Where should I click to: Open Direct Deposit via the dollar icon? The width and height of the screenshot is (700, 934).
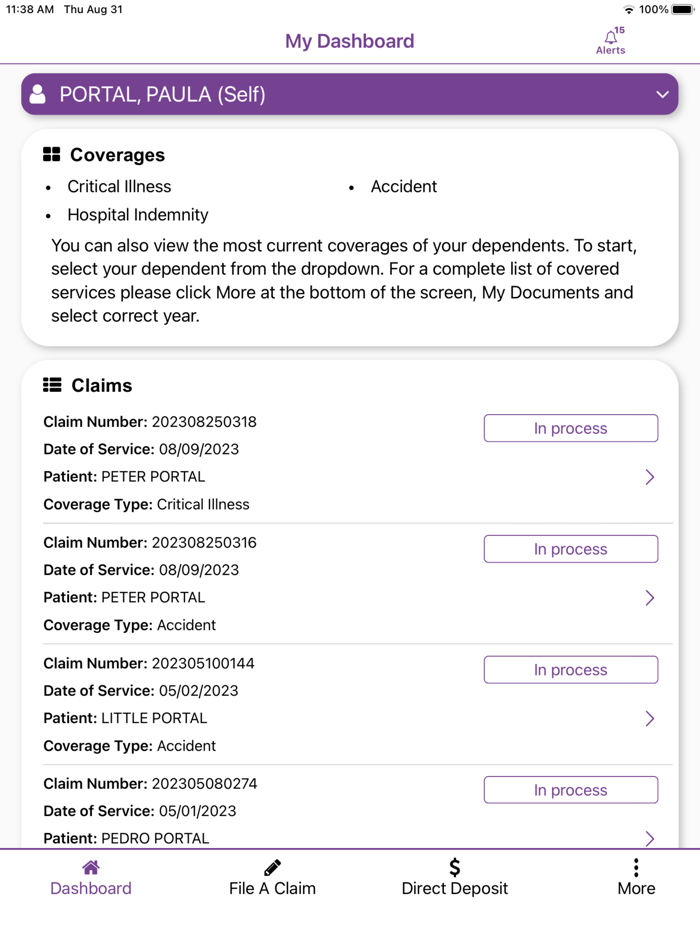coord(454,866)
